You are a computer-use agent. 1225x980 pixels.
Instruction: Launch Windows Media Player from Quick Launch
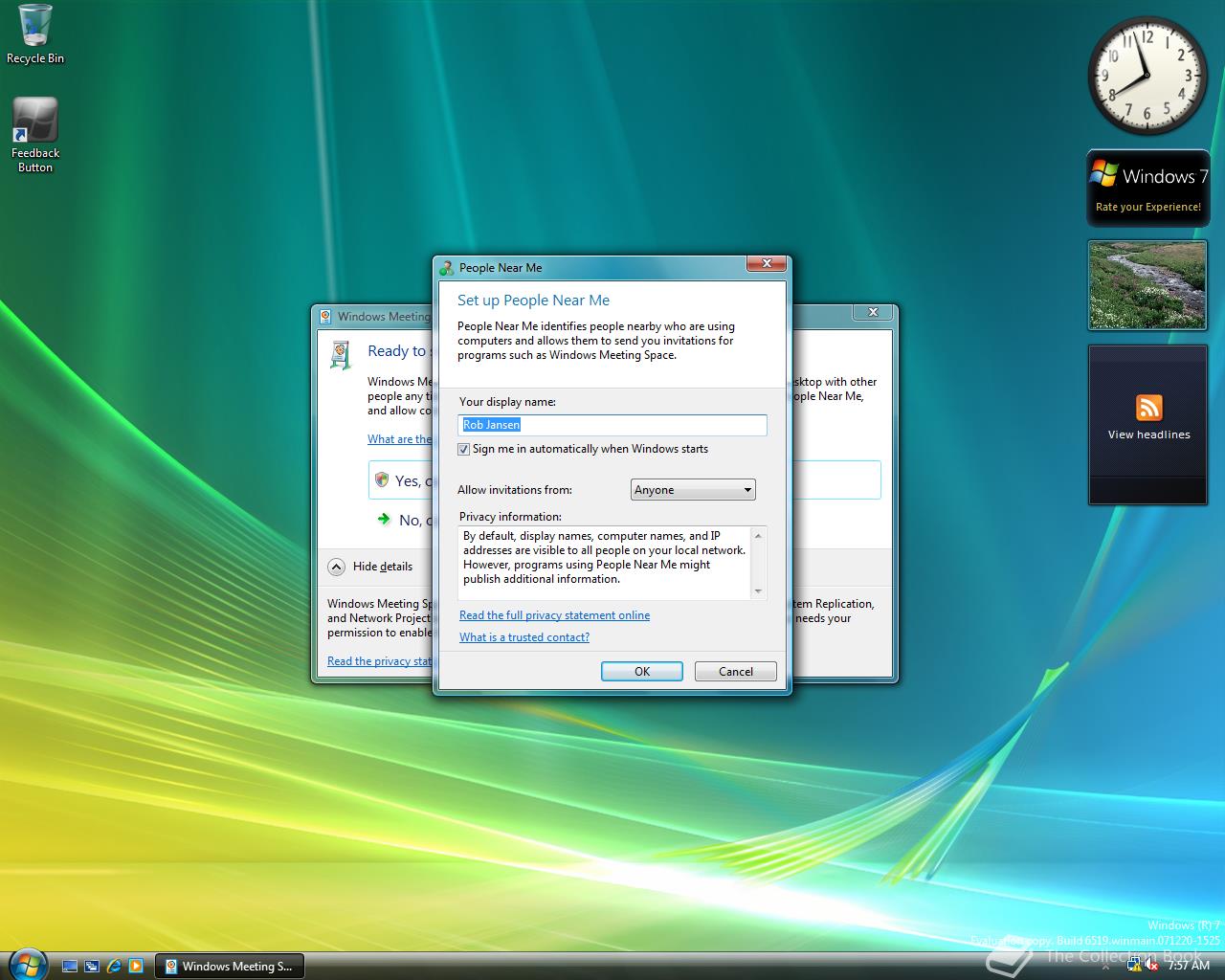[136, 967]
